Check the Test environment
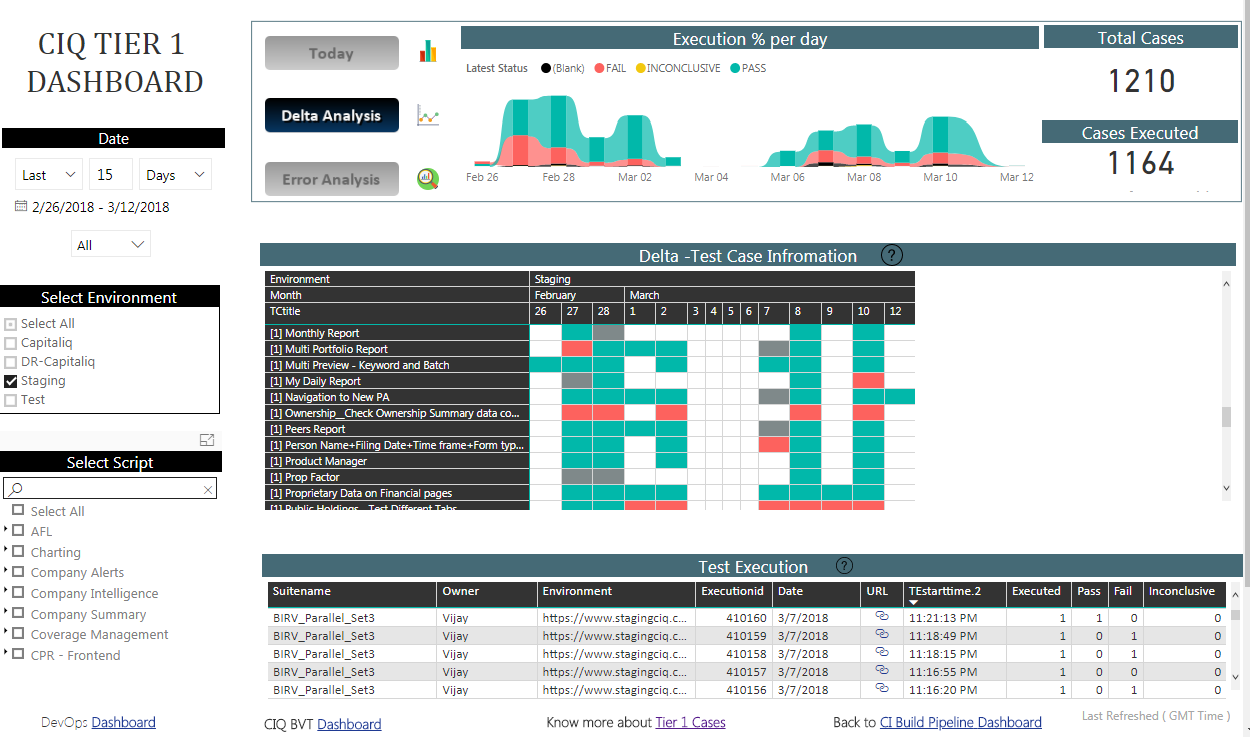1250x737 pixels. [x=11, y=400]
